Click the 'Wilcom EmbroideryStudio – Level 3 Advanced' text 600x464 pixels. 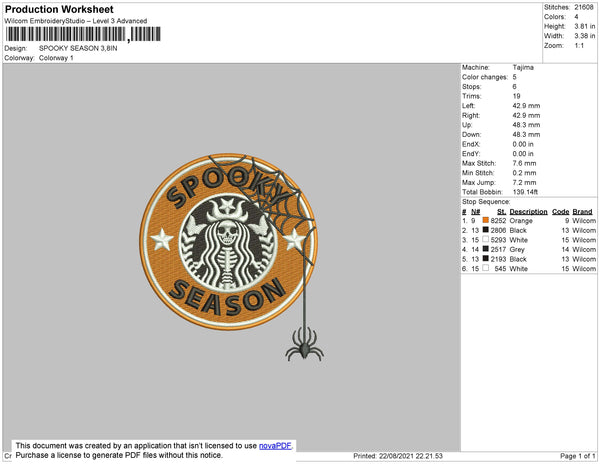tap(76, 21)
